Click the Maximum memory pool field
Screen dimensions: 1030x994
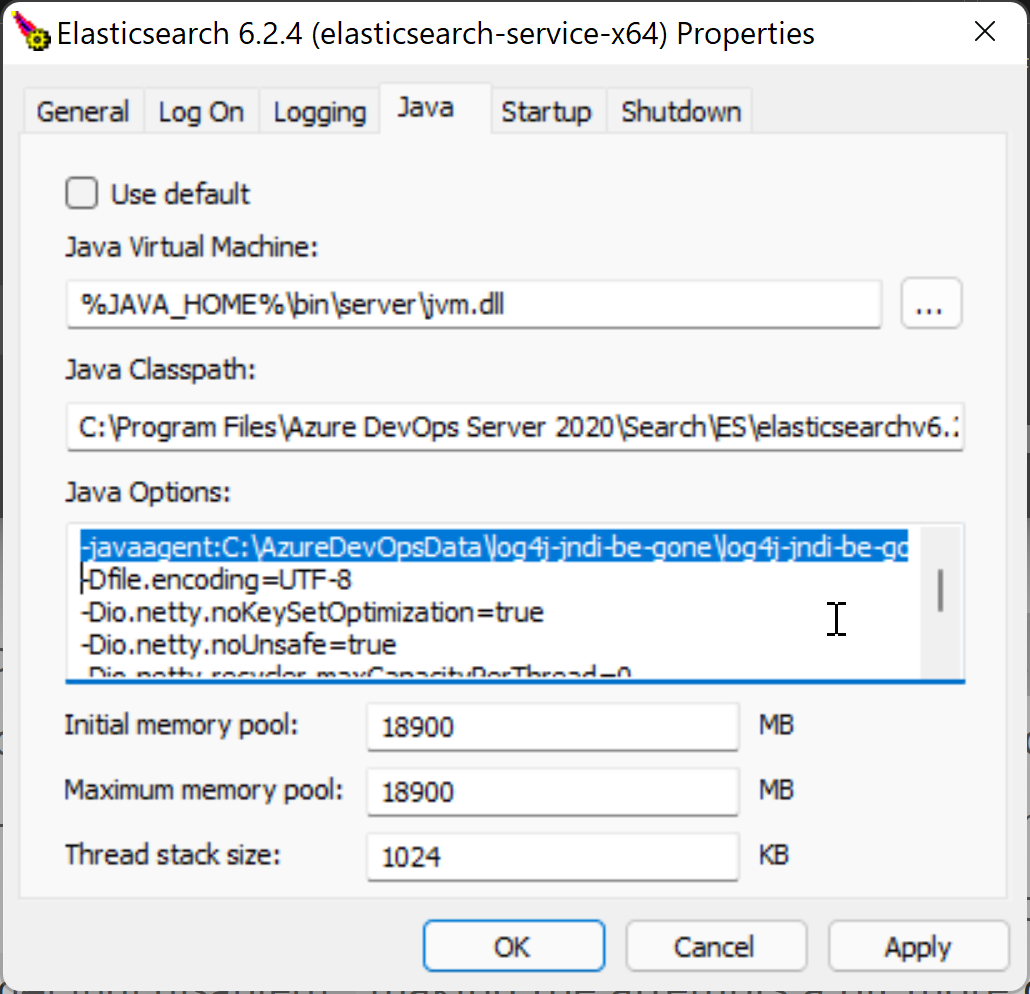(552, 792)
